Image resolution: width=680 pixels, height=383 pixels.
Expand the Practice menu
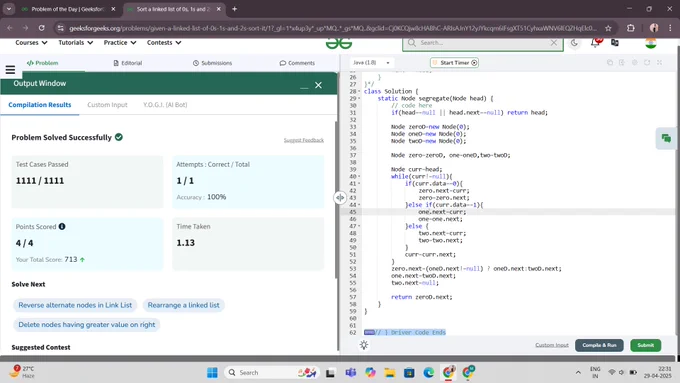(120, 43)
